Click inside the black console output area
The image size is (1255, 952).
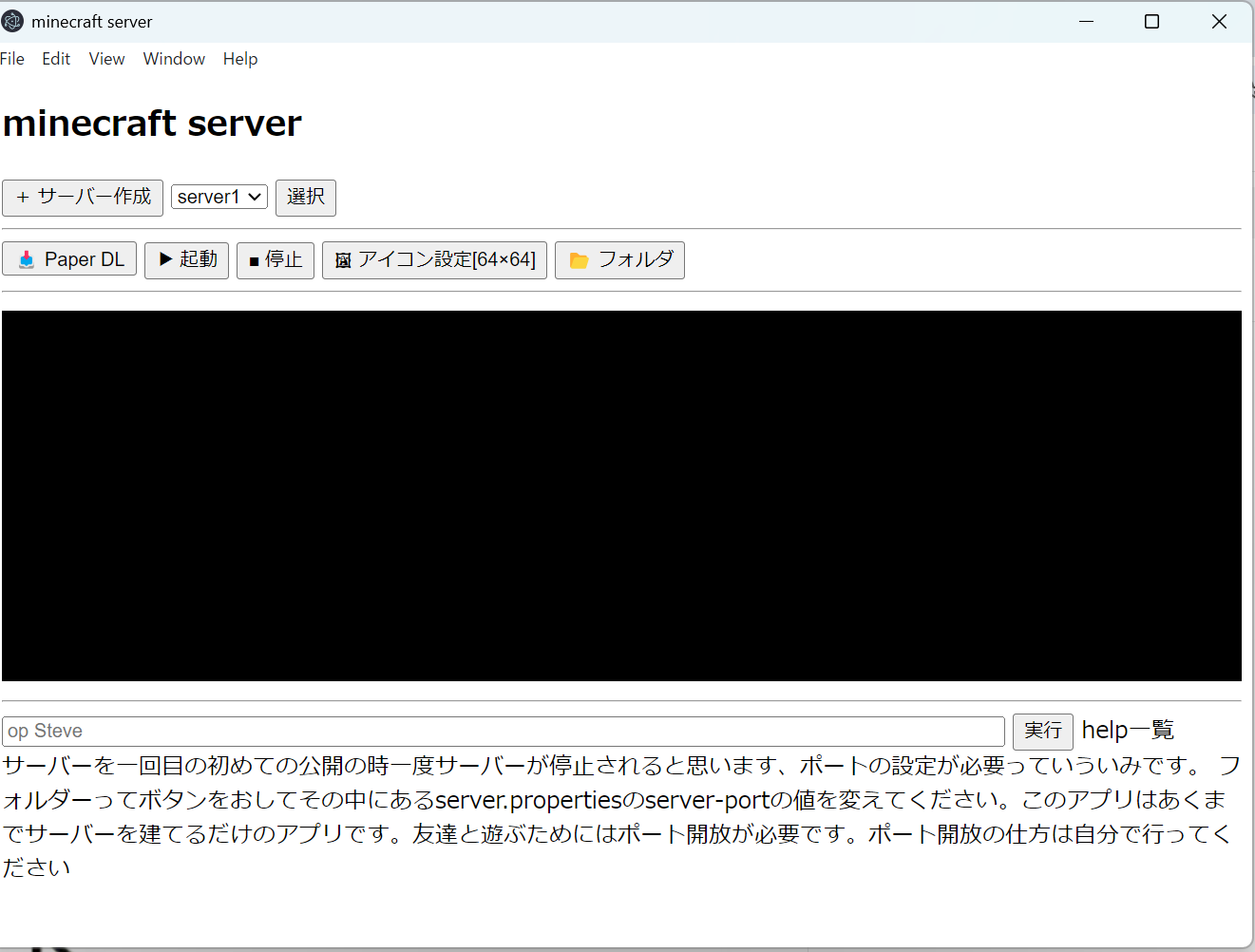pos(621,495)
